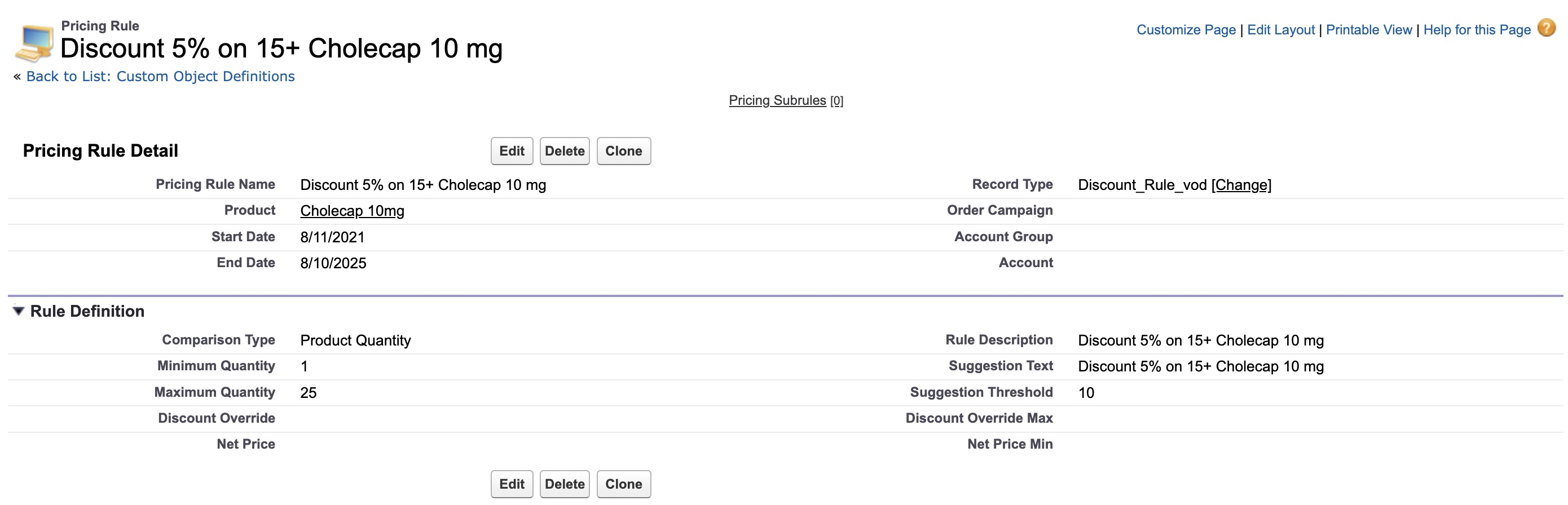Open Help for this Page
1568x505 pixels.
(x=1476, y=30)
